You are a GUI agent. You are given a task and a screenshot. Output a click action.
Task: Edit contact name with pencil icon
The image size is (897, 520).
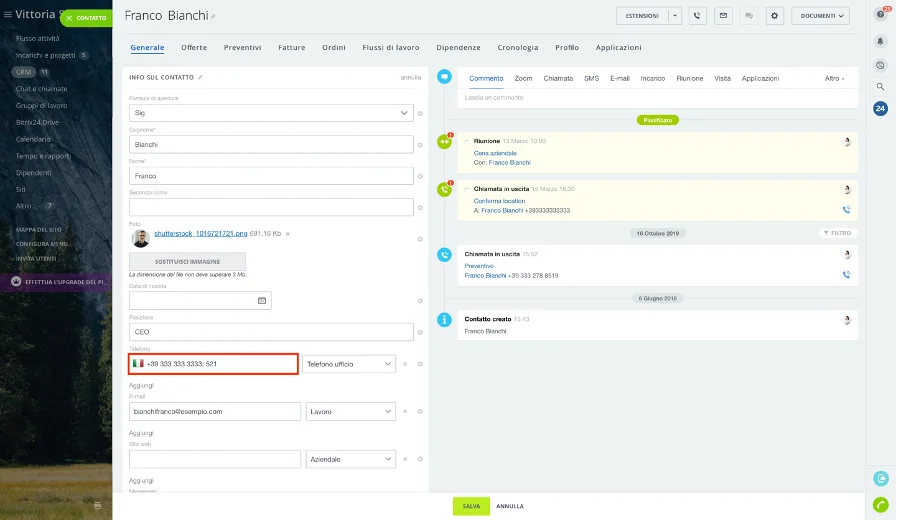213,17
